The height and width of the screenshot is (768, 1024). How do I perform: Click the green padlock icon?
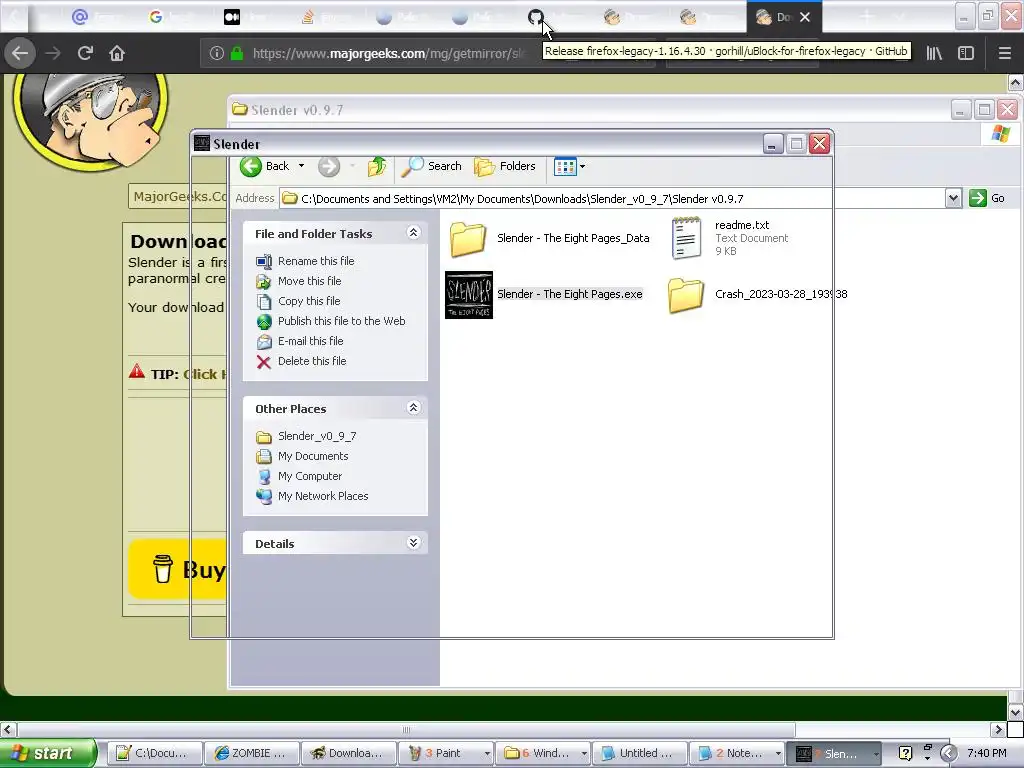(x=237, y=54)
